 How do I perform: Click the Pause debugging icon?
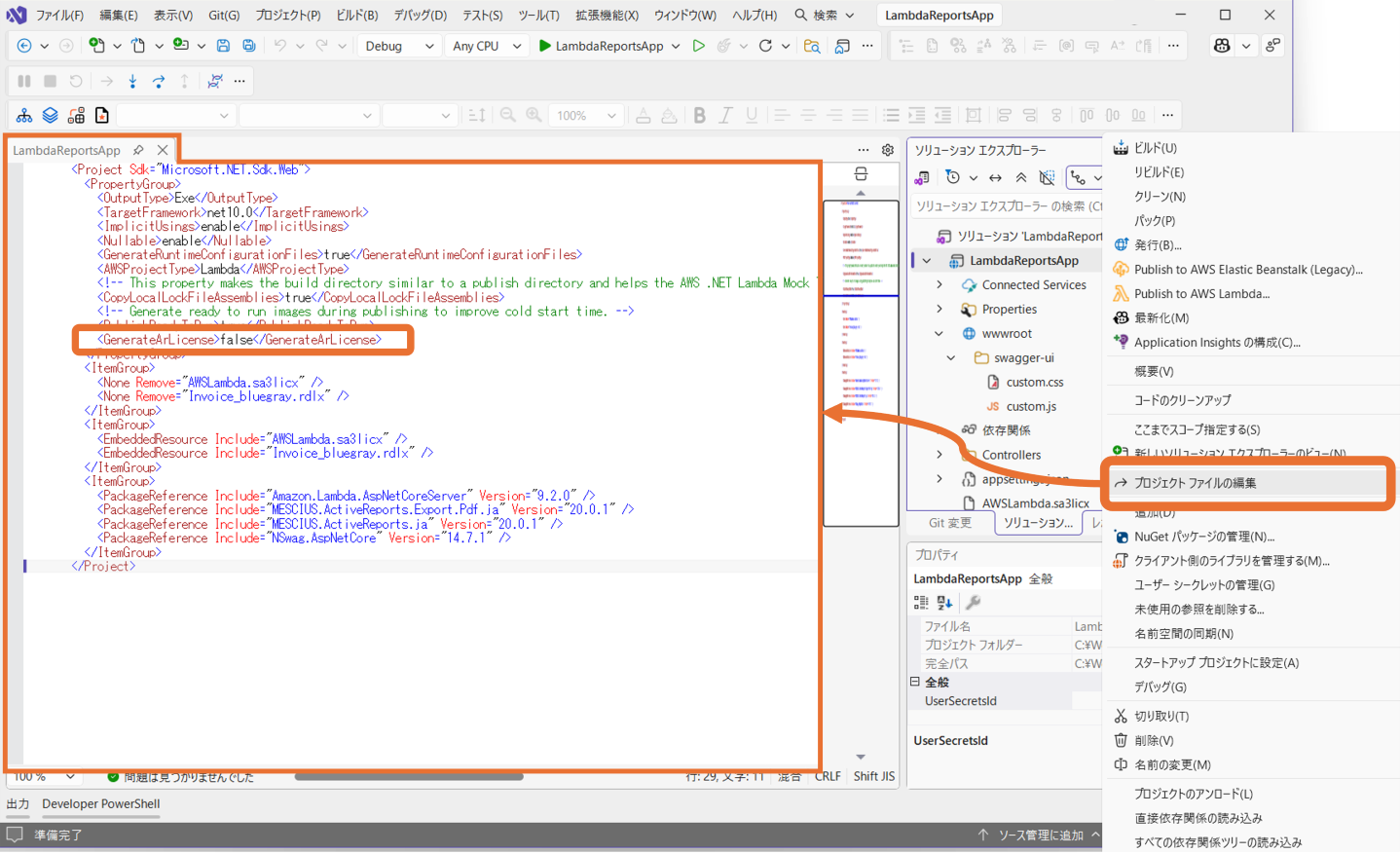[24, 81]
